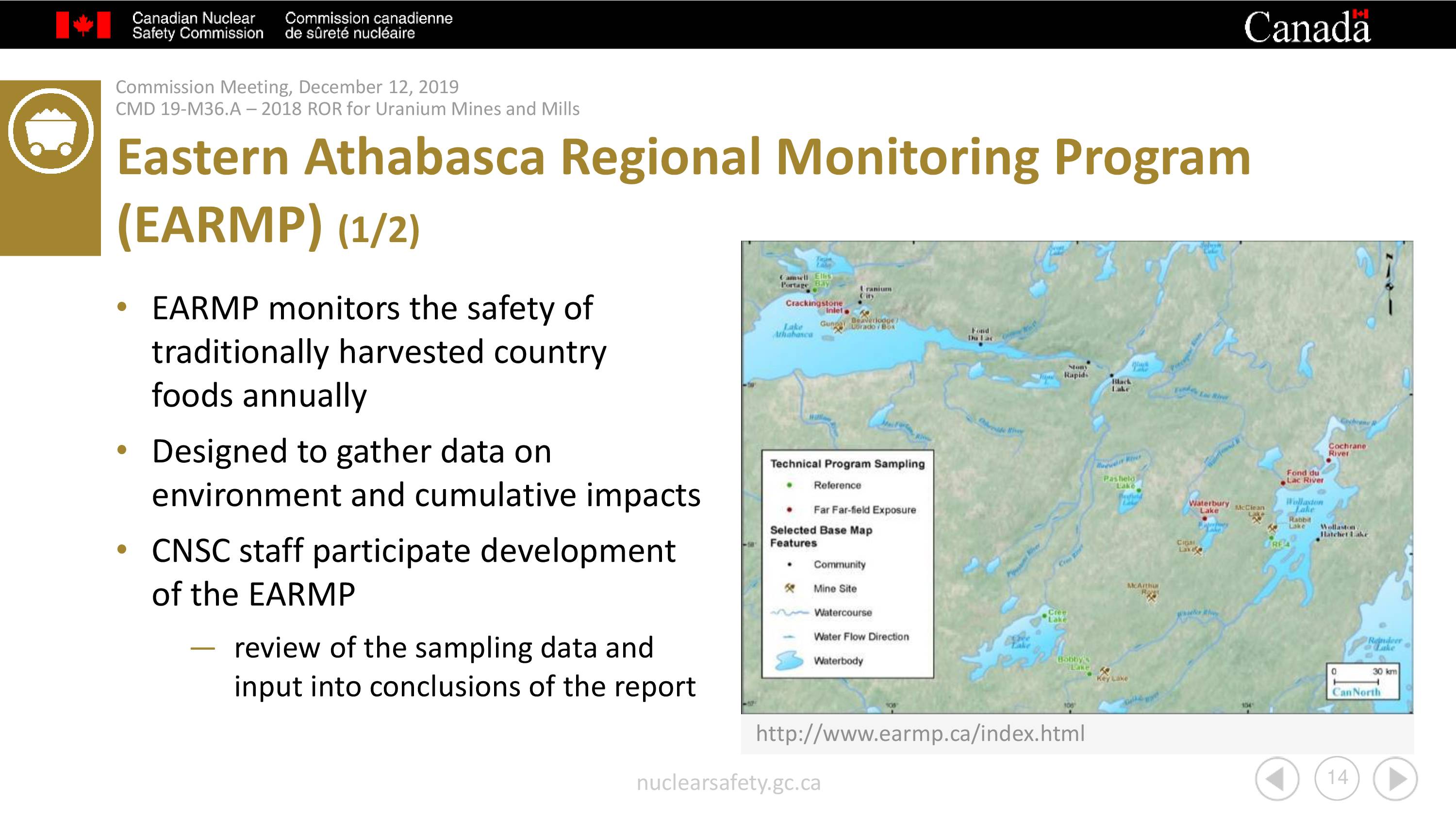Click the Eastern Athabasca Regional Monitoring Program title
This screenshot has width=1456, height=819.
point(683,157)
